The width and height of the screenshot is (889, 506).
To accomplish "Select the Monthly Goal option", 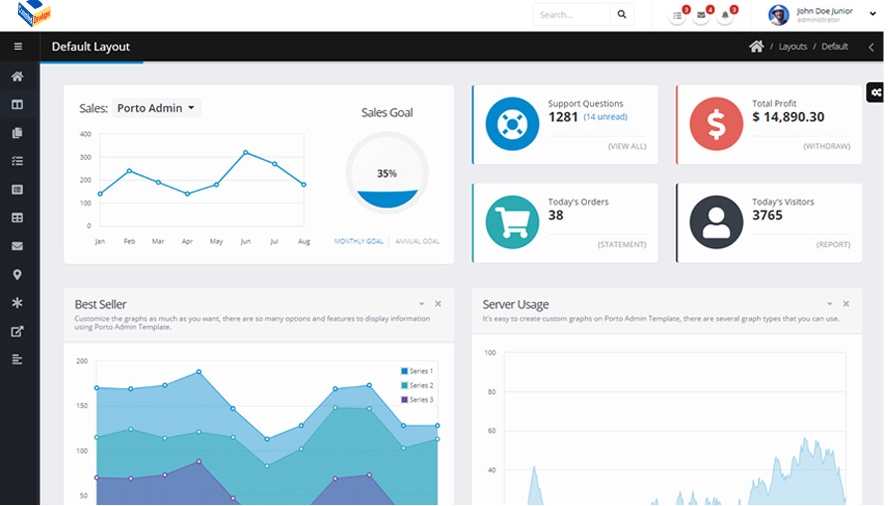I will tap(359, 241).
